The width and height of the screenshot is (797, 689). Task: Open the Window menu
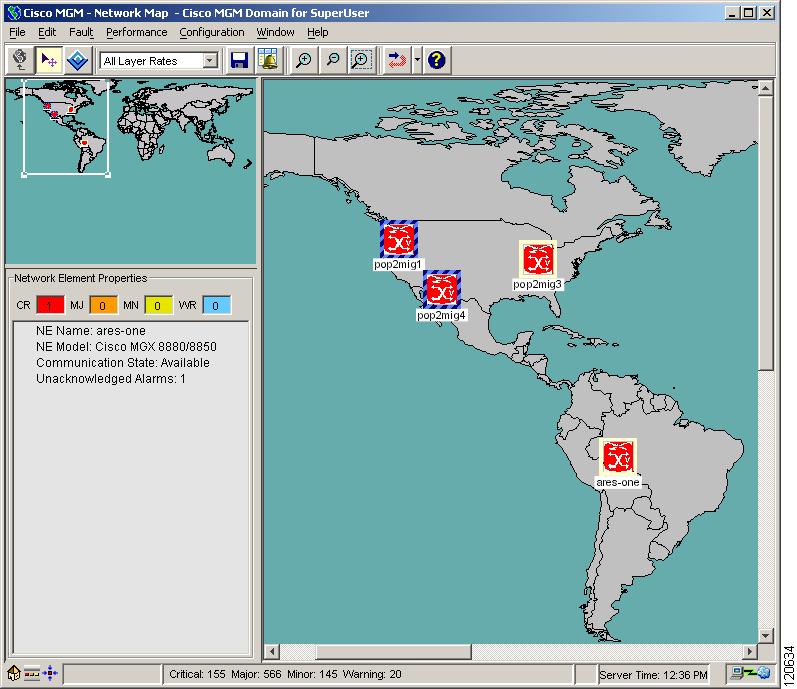[275, 32]
